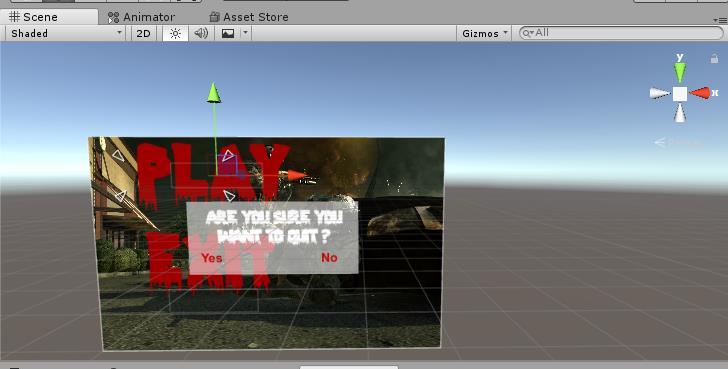This screenshot has height=369, width=728.
Task: Click the Yes button in quit dialog
Action: tap(212, 258)
